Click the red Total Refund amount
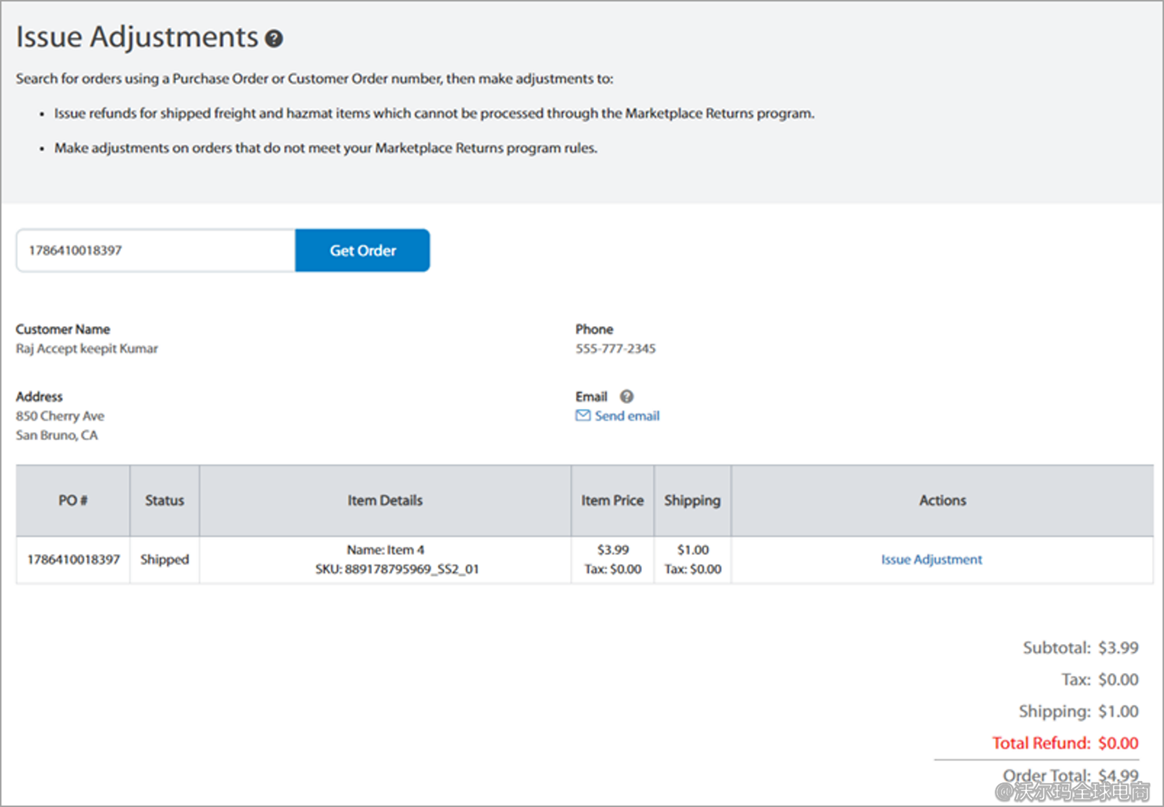 pos(1117,743)
